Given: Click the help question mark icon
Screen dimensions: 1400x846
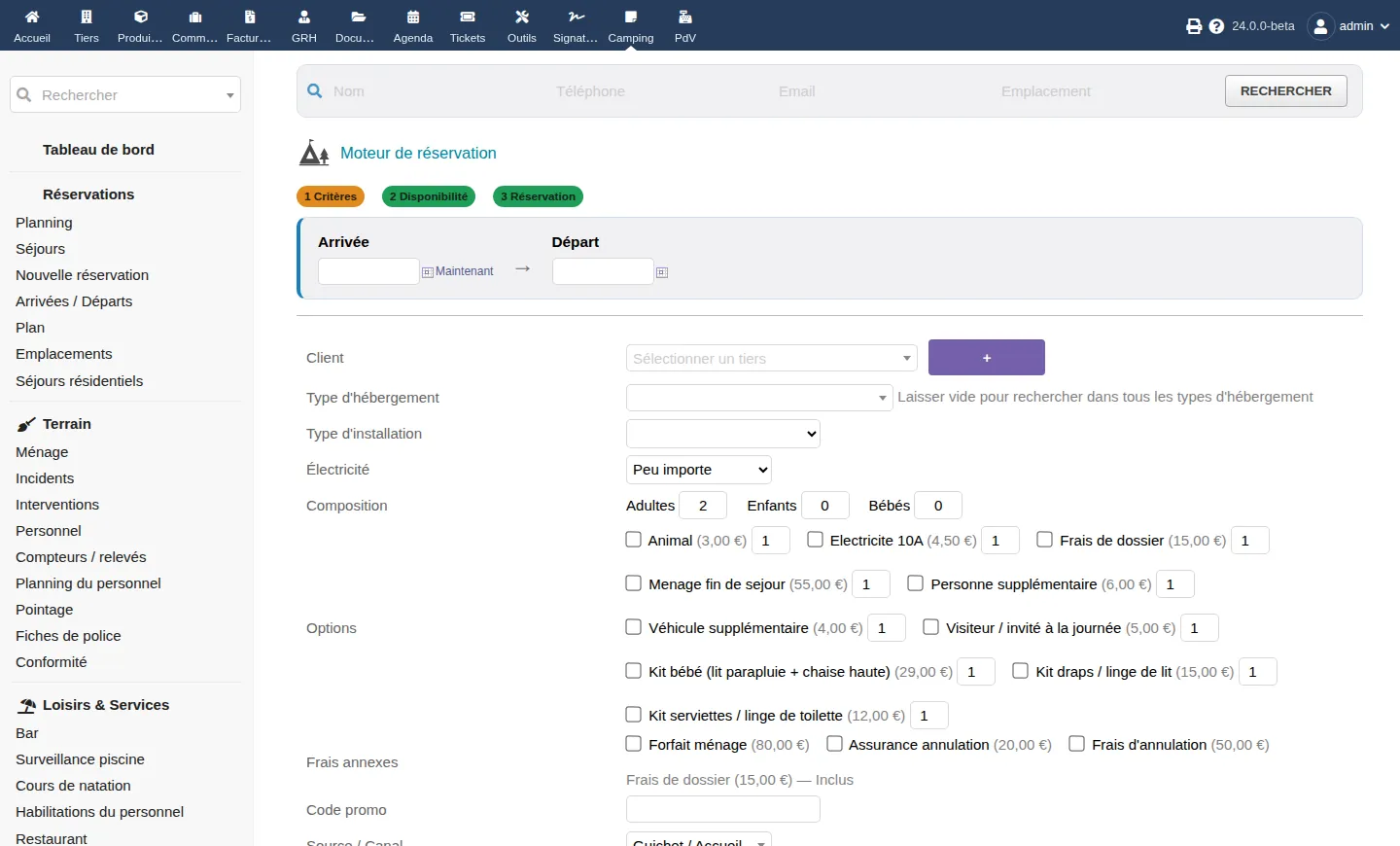Looking at the screenshot, I should pos(1216,26).
